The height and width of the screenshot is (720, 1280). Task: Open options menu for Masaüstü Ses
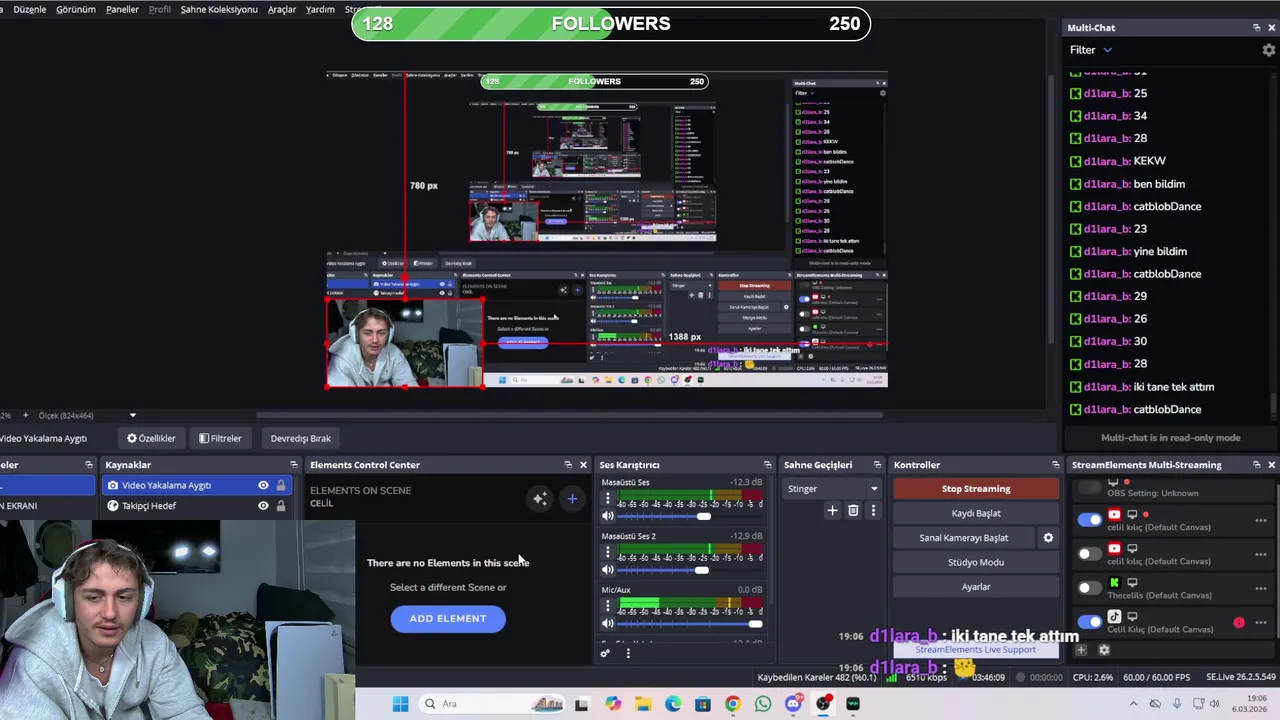coord(607,498)
